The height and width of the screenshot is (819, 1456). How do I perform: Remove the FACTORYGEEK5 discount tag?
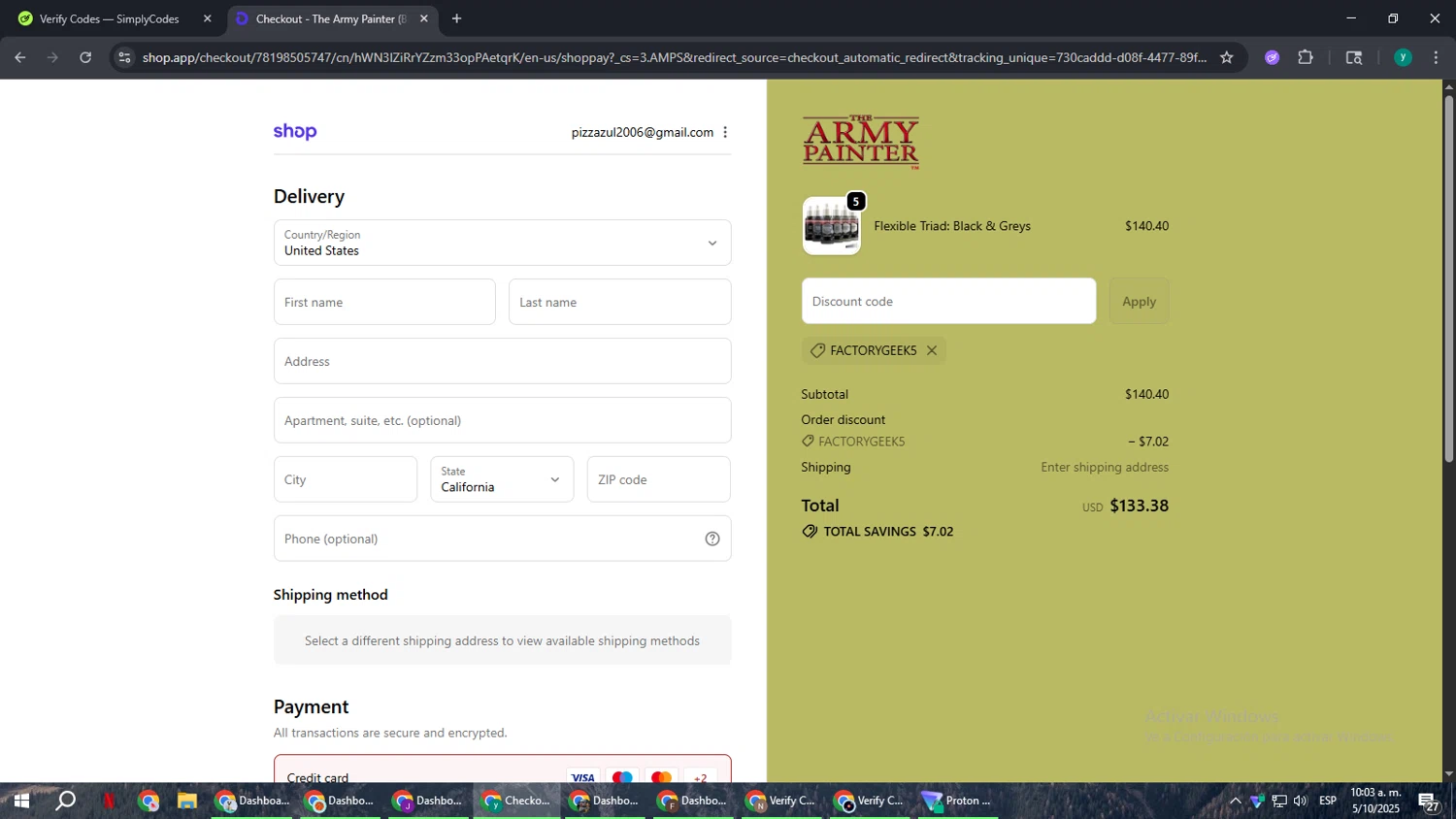pos(932,350)
